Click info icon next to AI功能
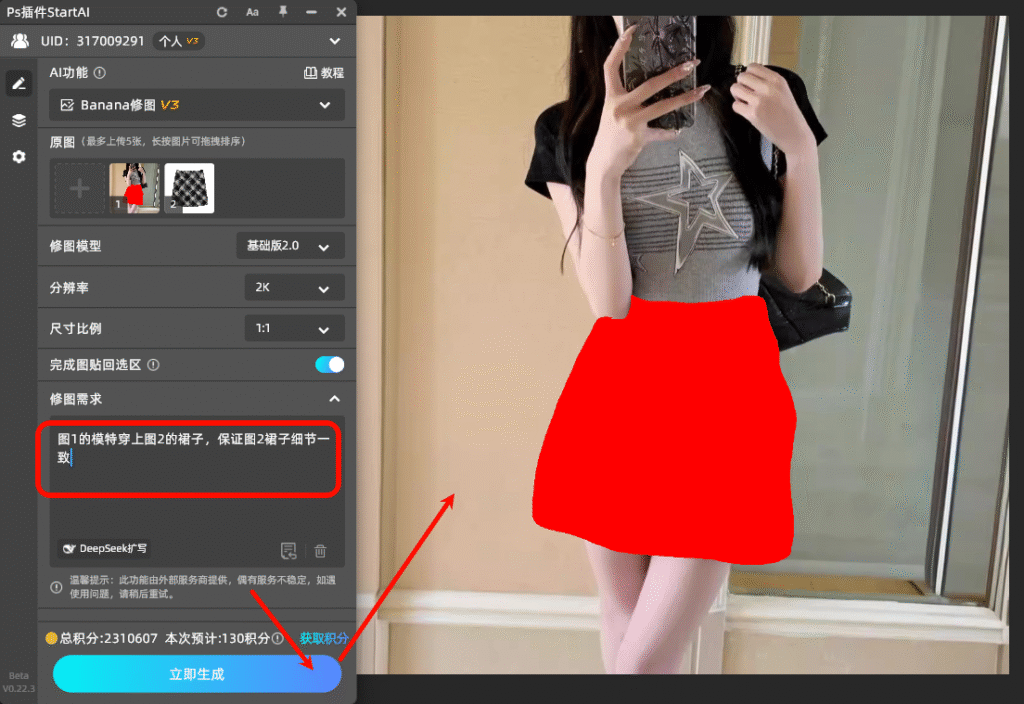Viewport: 1024px width, 704px height. pyautogui.click(x=100, y=73)
